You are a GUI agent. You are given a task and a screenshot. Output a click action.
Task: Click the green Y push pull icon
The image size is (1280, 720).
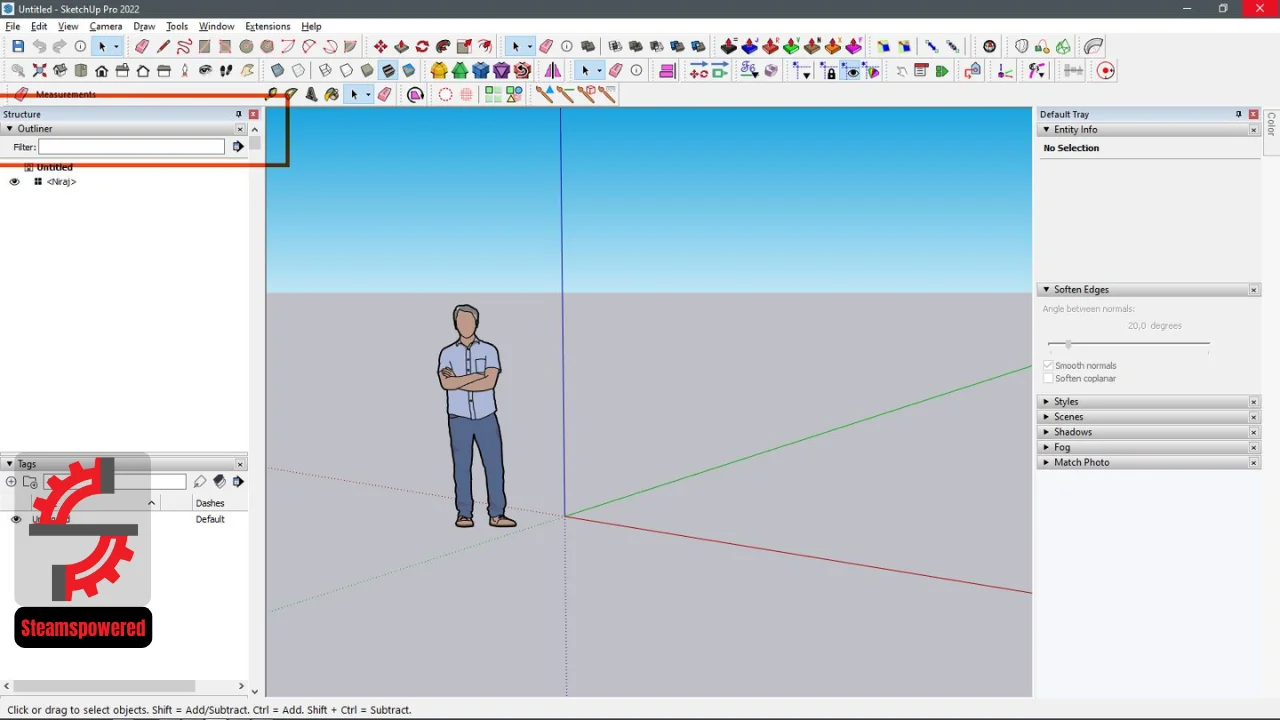click(792, 46)
